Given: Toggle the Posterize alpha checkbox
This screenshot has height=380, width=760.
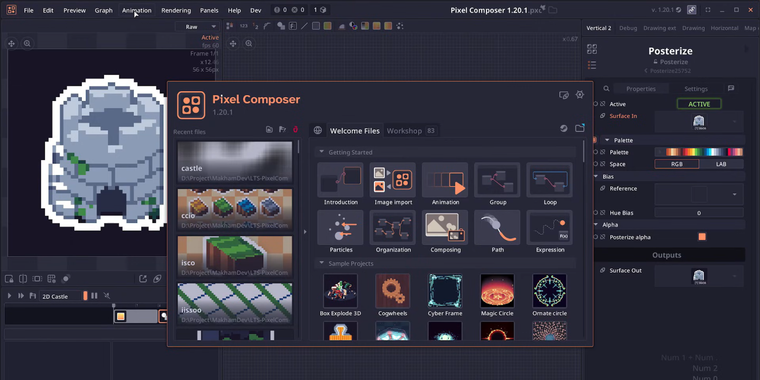Looking at the screenshot, I should 702,237.
